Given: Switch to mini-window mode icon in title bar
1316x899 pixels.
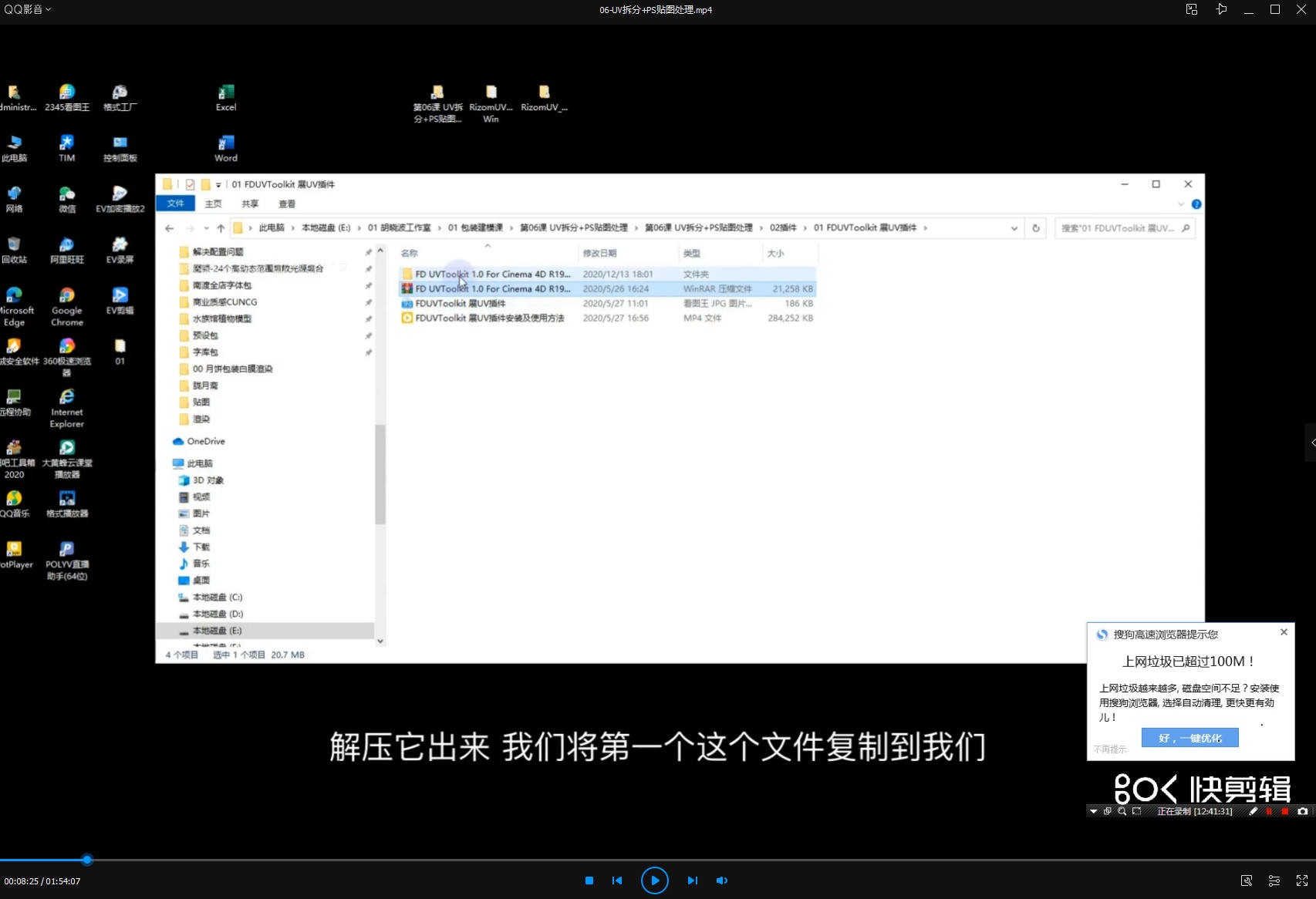Looking at the screenshot, I should point(1192,9).
